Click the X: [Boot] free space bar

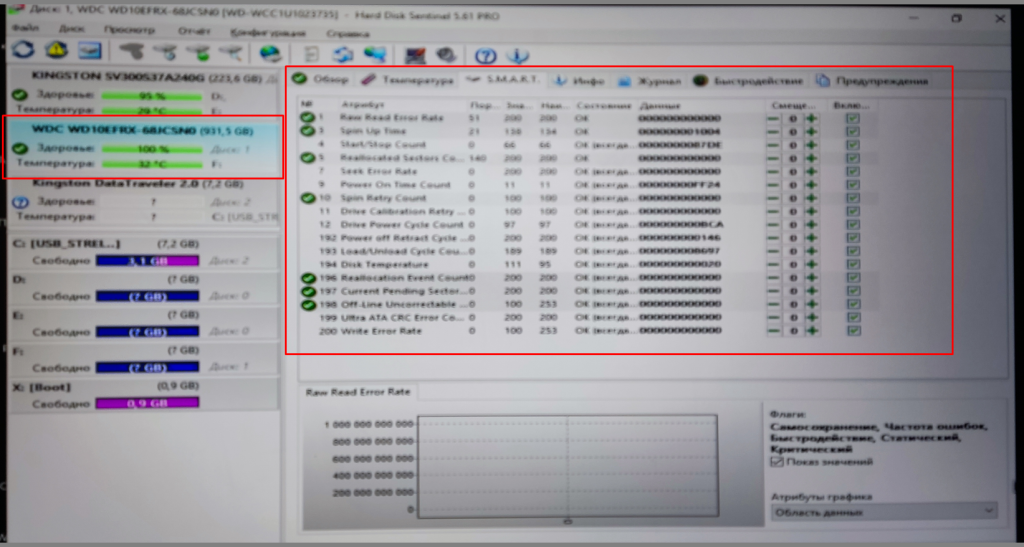tap(147, 403)
